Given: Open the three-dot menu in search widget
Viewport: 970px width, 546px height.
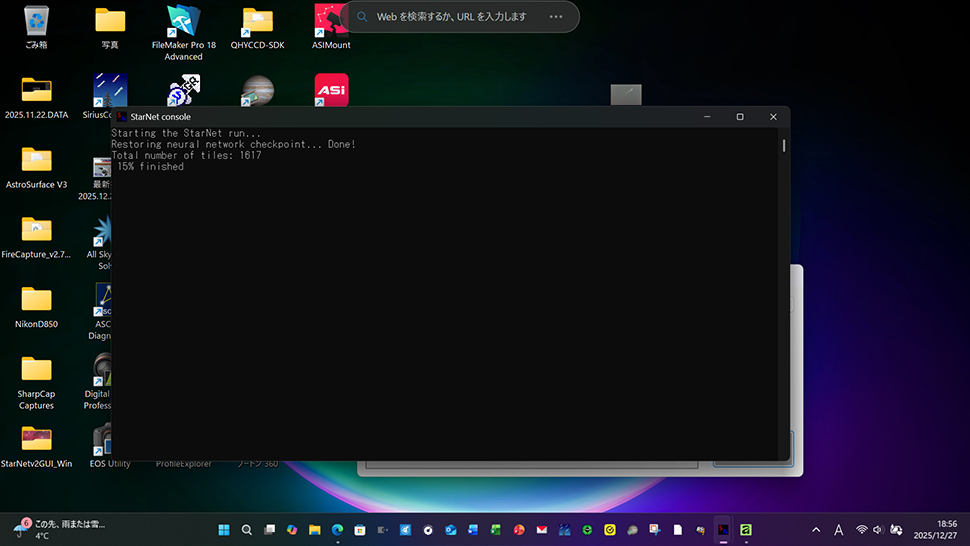Looking at the screenshot, I should click(556, 17).
